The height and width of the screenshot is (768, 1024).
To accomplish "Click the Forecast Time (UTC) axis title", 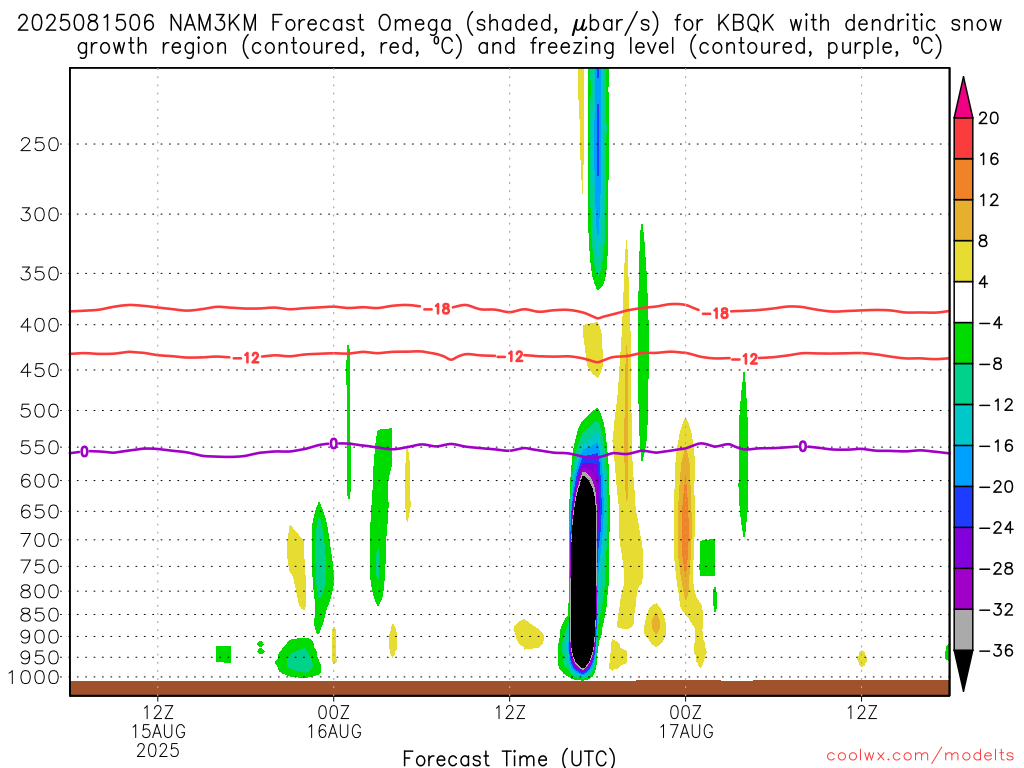I will click(x=509, y=758).
